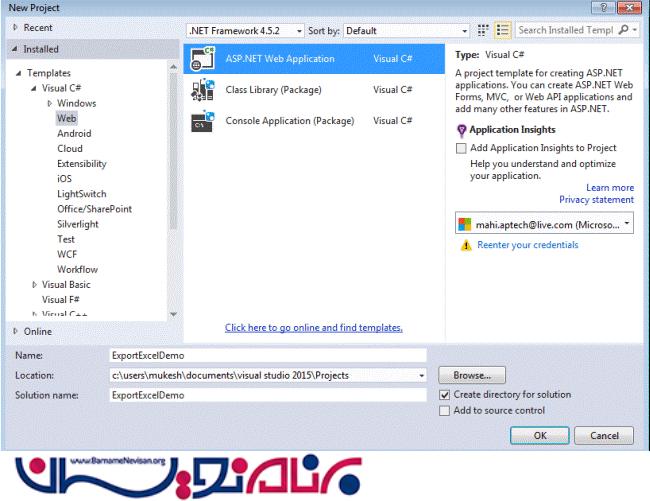Open the search options dropdown arrow
The height and width of the screenshot is (501, 650).
pyautogui.click(x=634, y=30)
